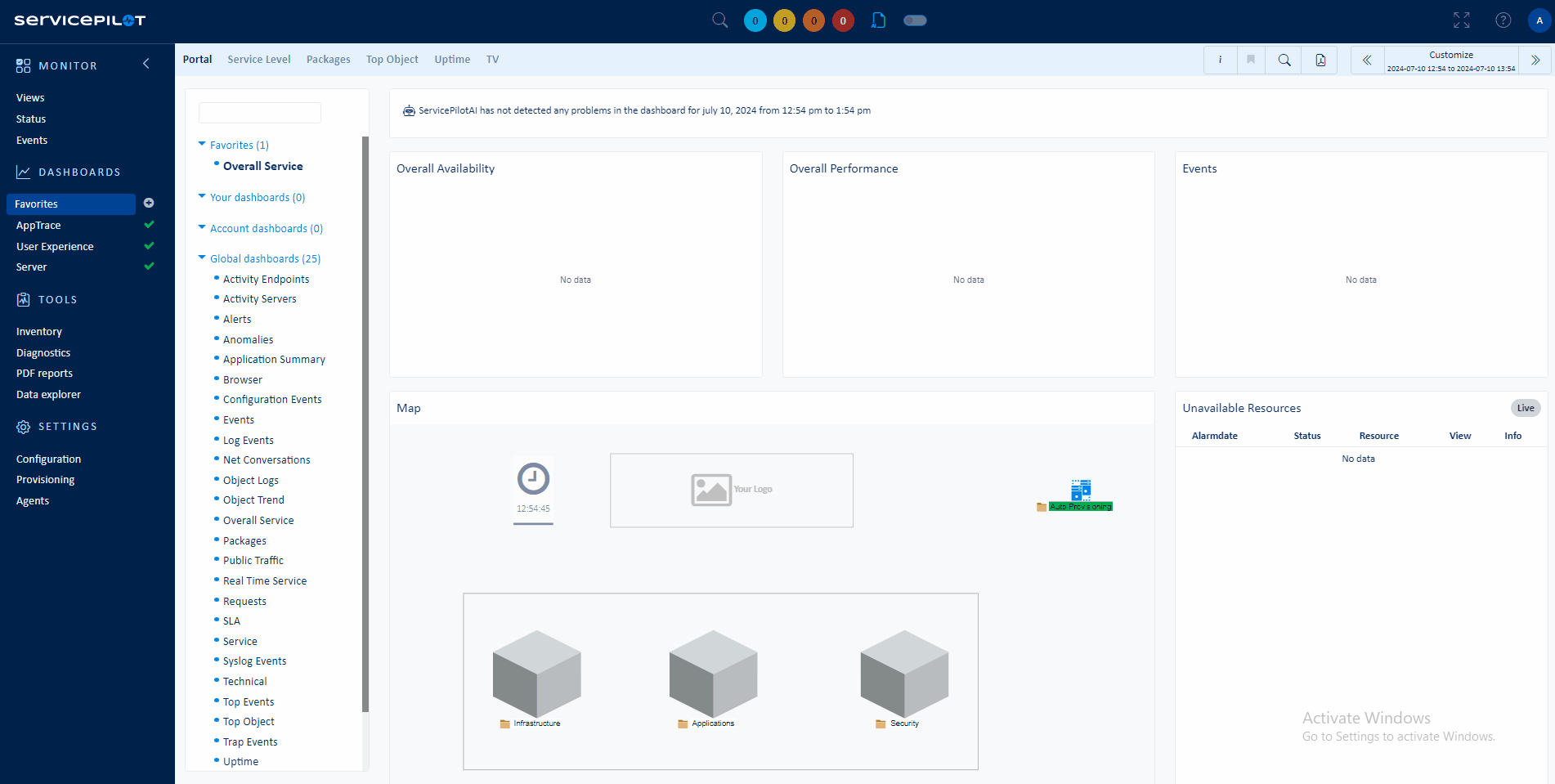Toggle the header dark mode switch
This screenshot has width=1555, height=784.
coord(915,20)
